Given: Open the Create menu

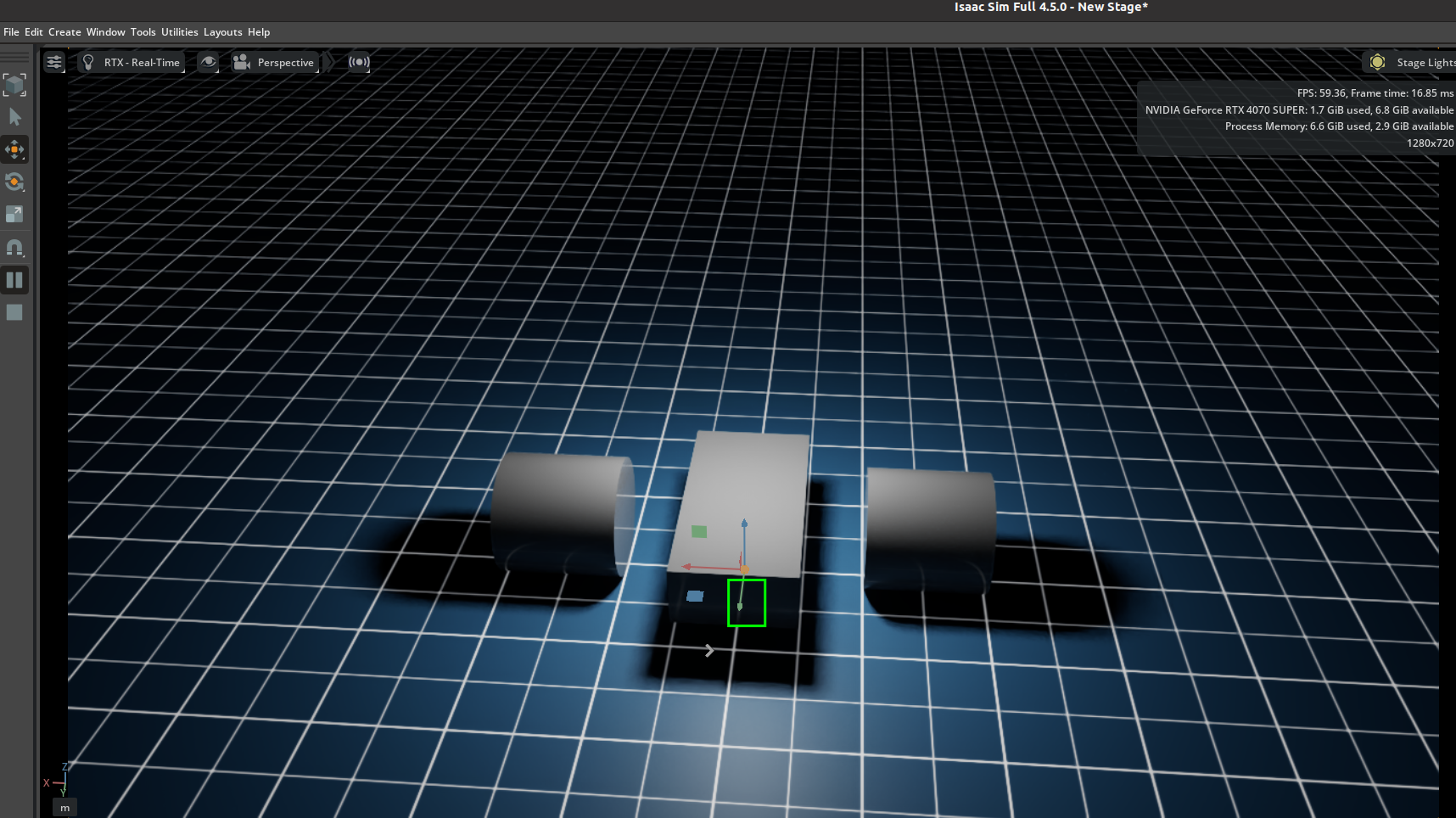Looking at the screenshot, I should (x=64, y=32).
